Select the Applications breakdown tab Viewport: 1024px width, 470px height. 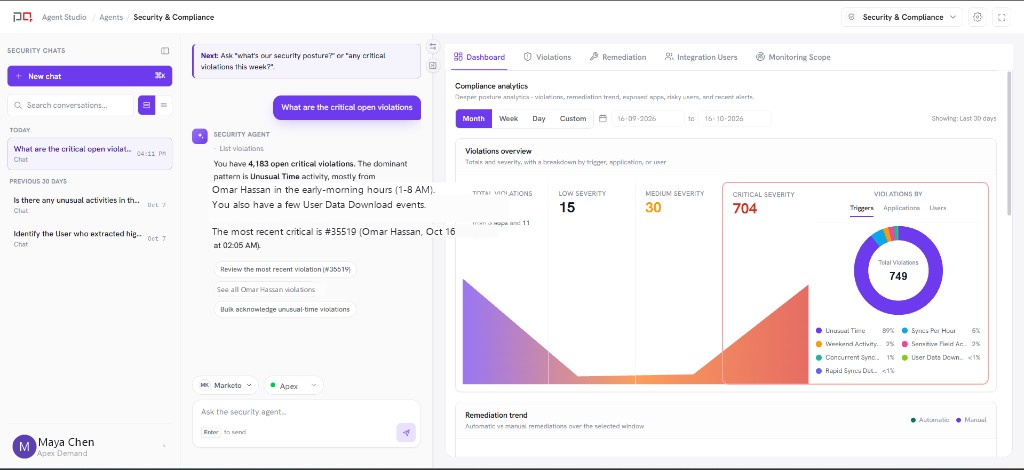901,208
